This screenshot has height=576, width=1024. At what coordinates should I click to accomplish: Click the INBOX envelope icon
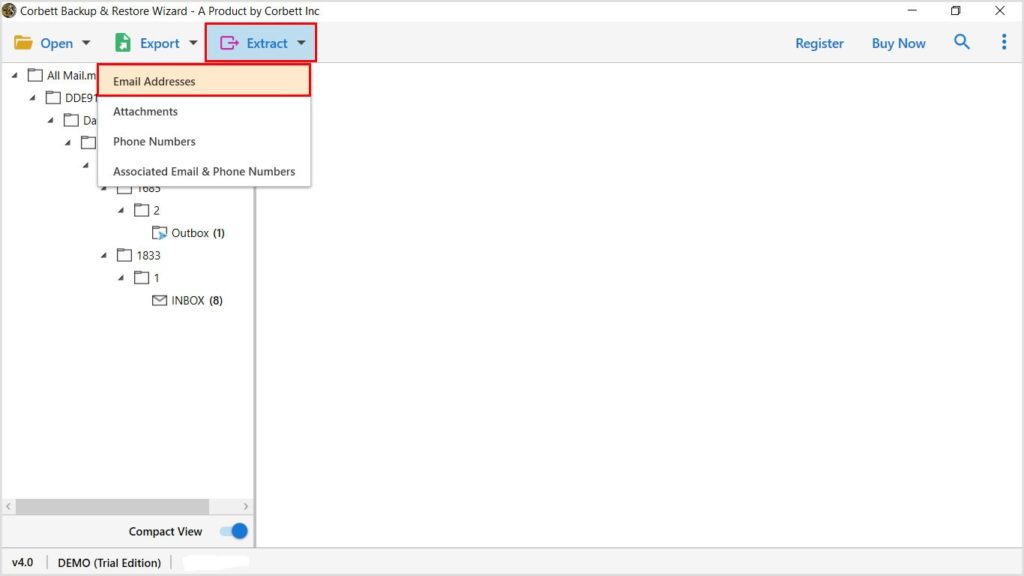click(159, 300)
